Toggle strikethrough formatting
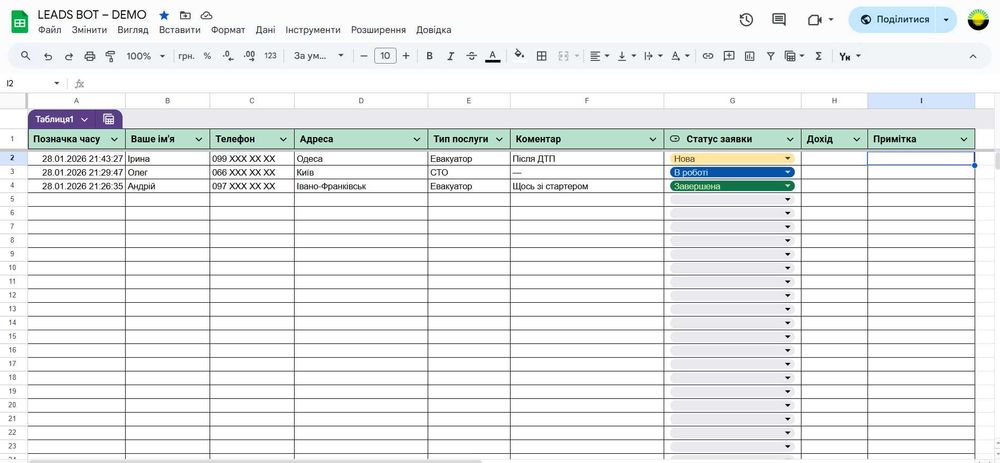This screenshot has height=463, width=1000. pyautogui.click(x=471, y=56)
